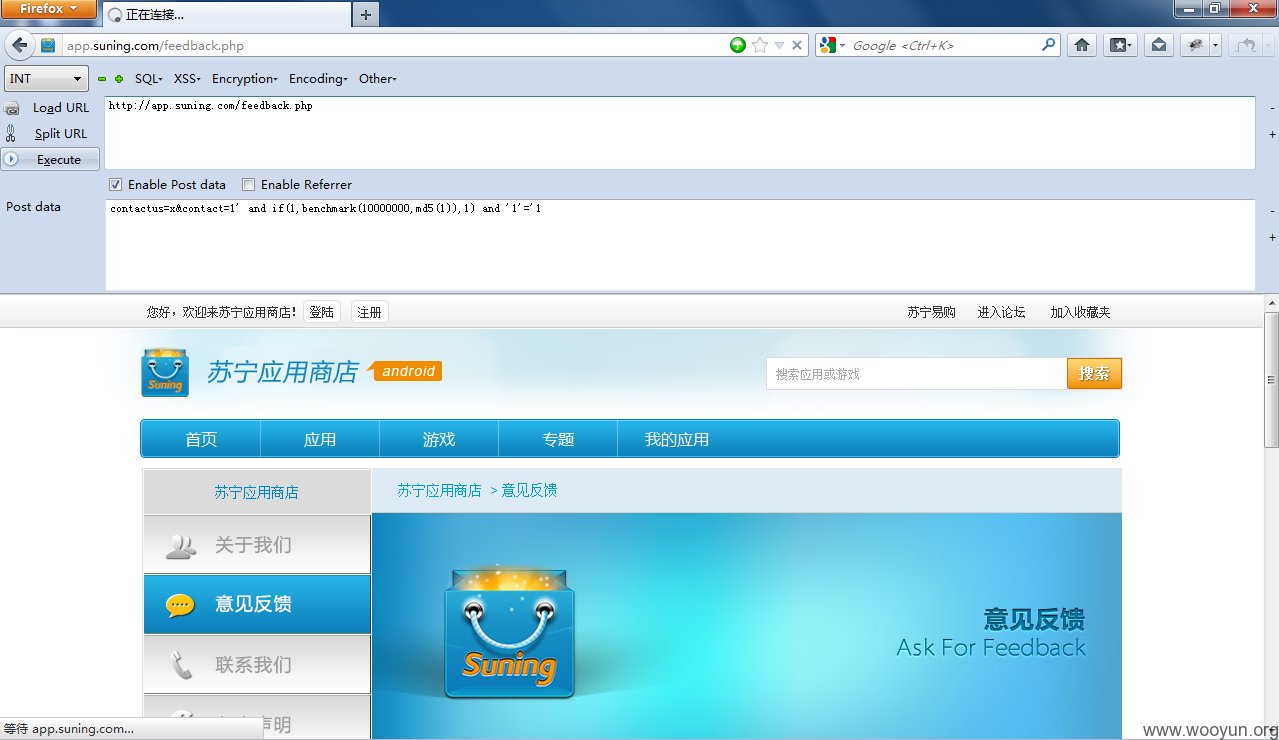Click the browser address bar URL field
The image size is (1279, 740).
[x=395, y=45]
